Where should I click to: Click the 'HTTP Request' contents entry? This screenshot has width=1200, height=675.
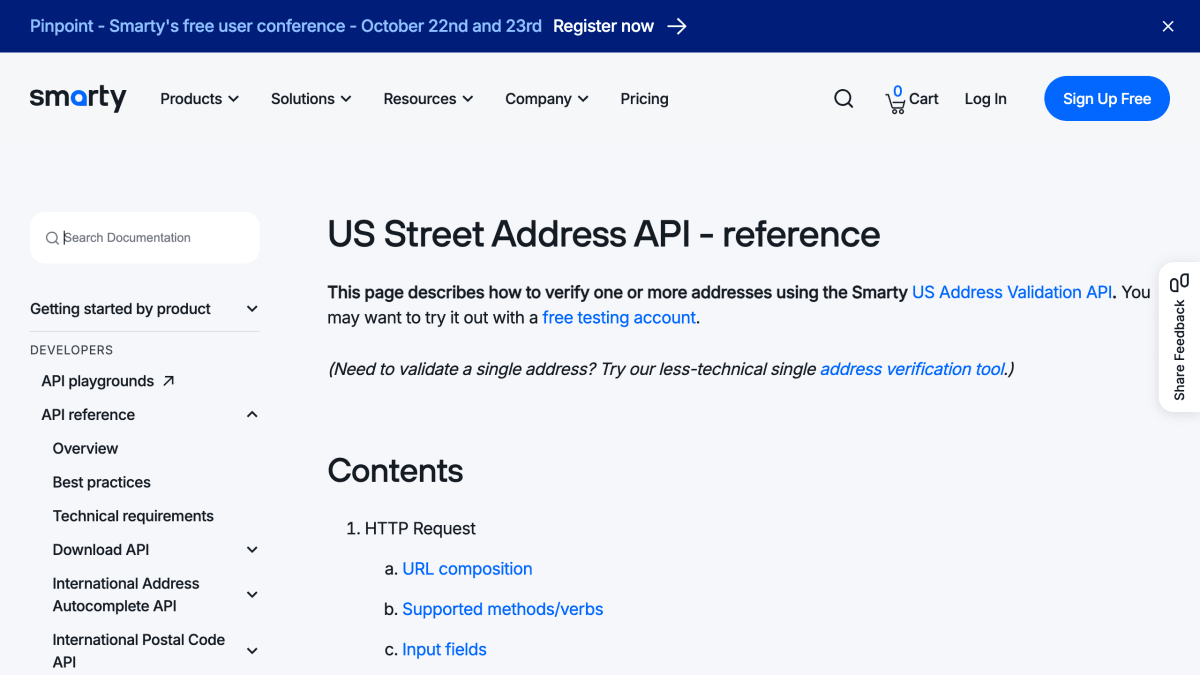pyautogui.click(x=420, y=528)
